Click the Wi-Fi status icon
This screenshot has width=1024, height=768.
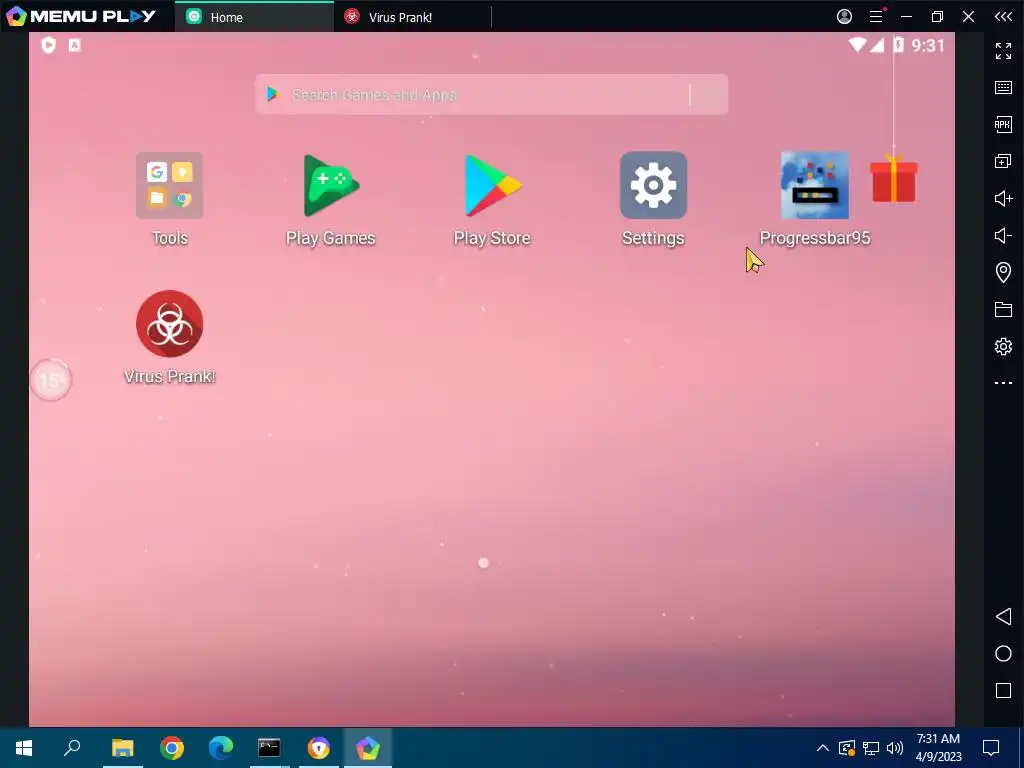(857, 44)
